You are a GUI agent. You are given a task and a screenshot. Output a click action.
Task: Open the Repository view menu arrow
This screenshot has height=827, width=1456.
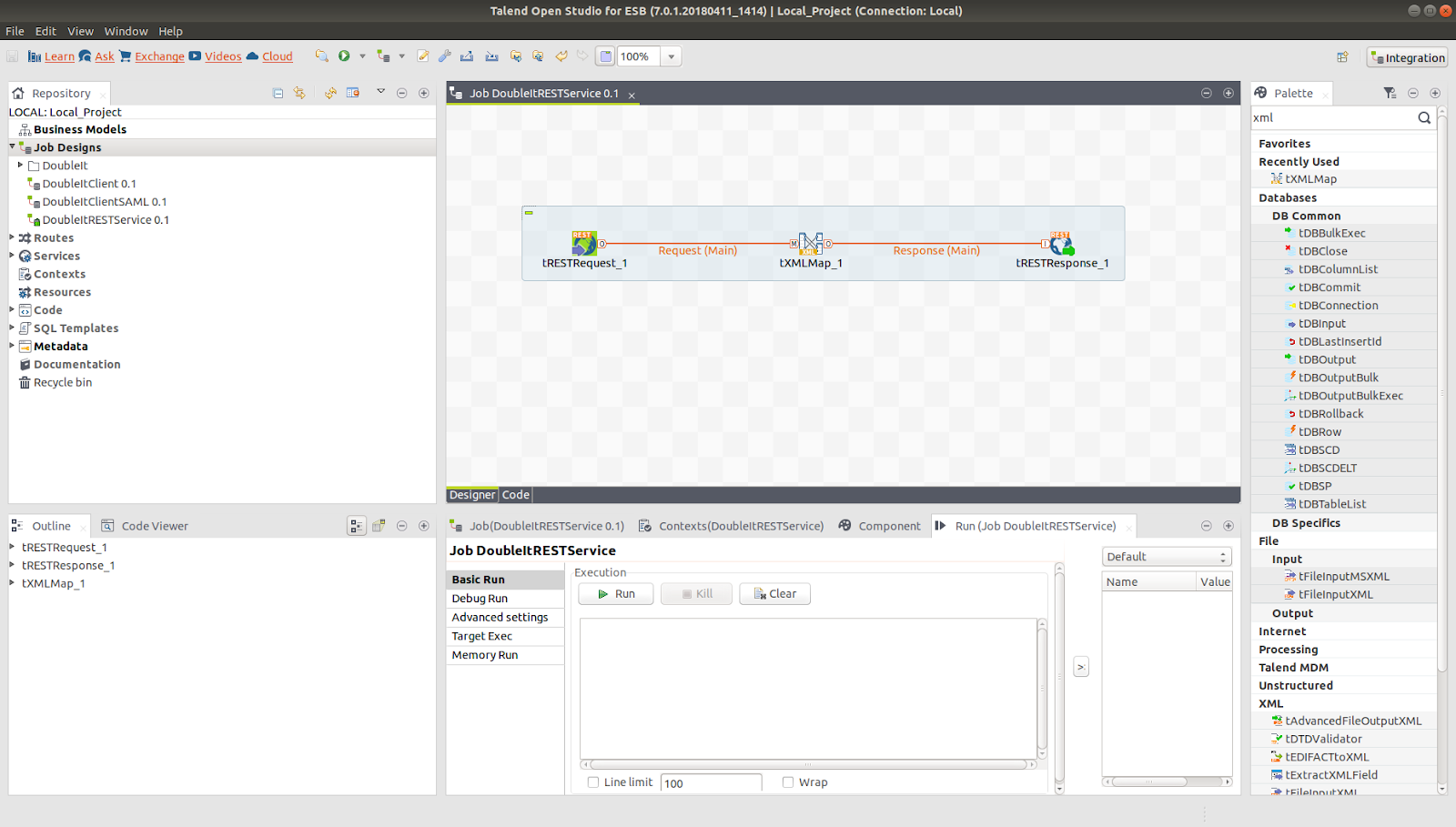pyautogui.click(x=380, y=92)
